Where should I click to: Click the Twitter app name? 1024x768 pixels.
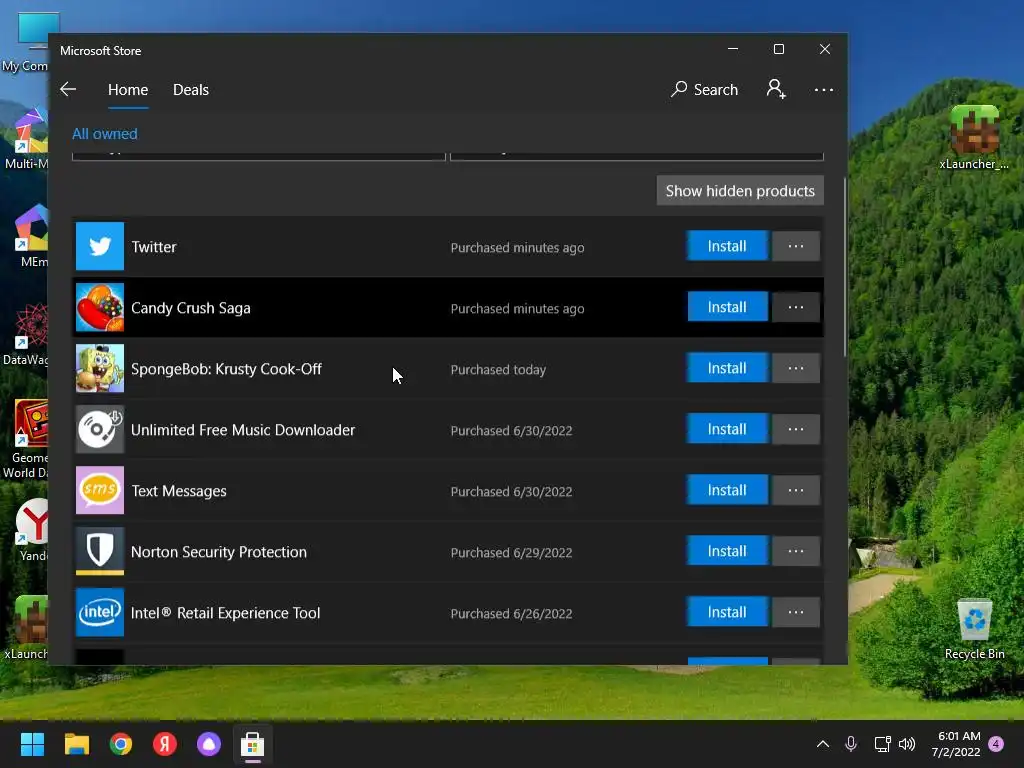coord(153,247)
